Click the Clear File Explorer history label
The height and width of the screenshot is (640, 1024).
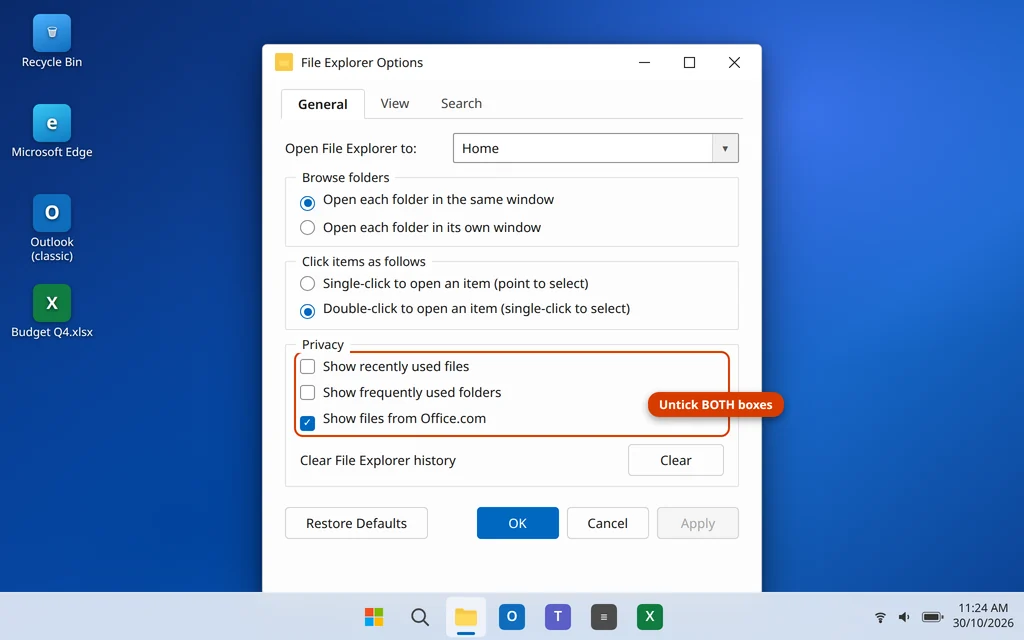click(377, 460)
